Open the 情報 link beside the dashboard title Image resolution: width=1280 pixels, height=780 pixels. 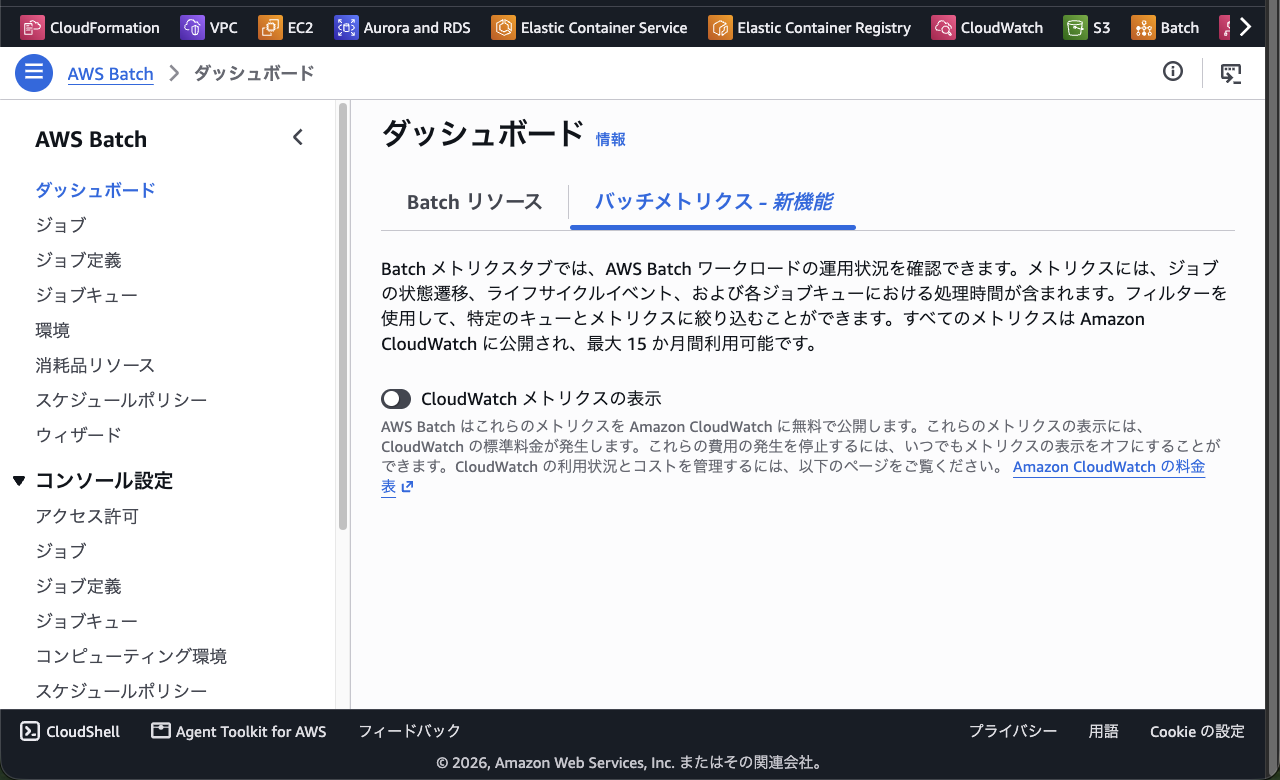point(610,139)
